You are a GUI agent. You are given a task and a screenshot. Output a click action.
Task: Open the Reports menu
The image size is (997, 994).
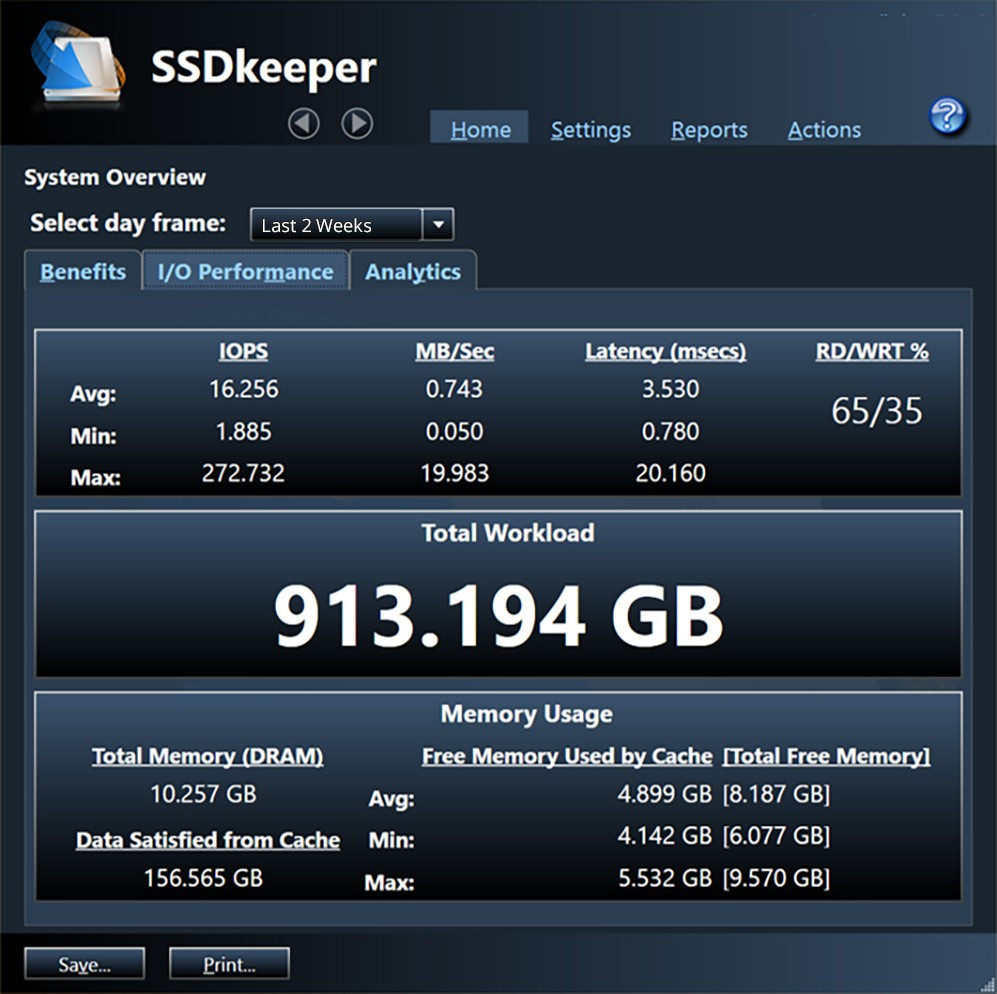(709, 130)
